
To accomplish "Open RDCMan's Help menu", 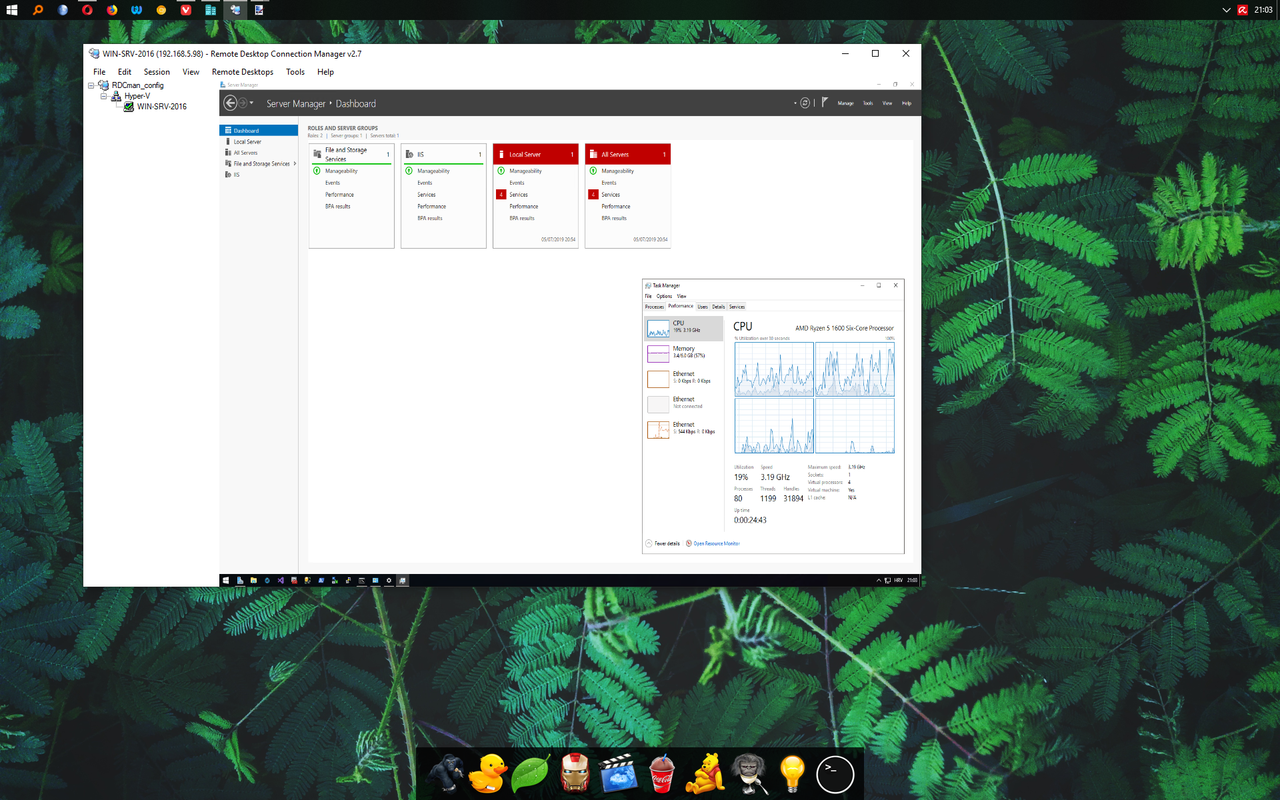I will click(x=325, y=72).
